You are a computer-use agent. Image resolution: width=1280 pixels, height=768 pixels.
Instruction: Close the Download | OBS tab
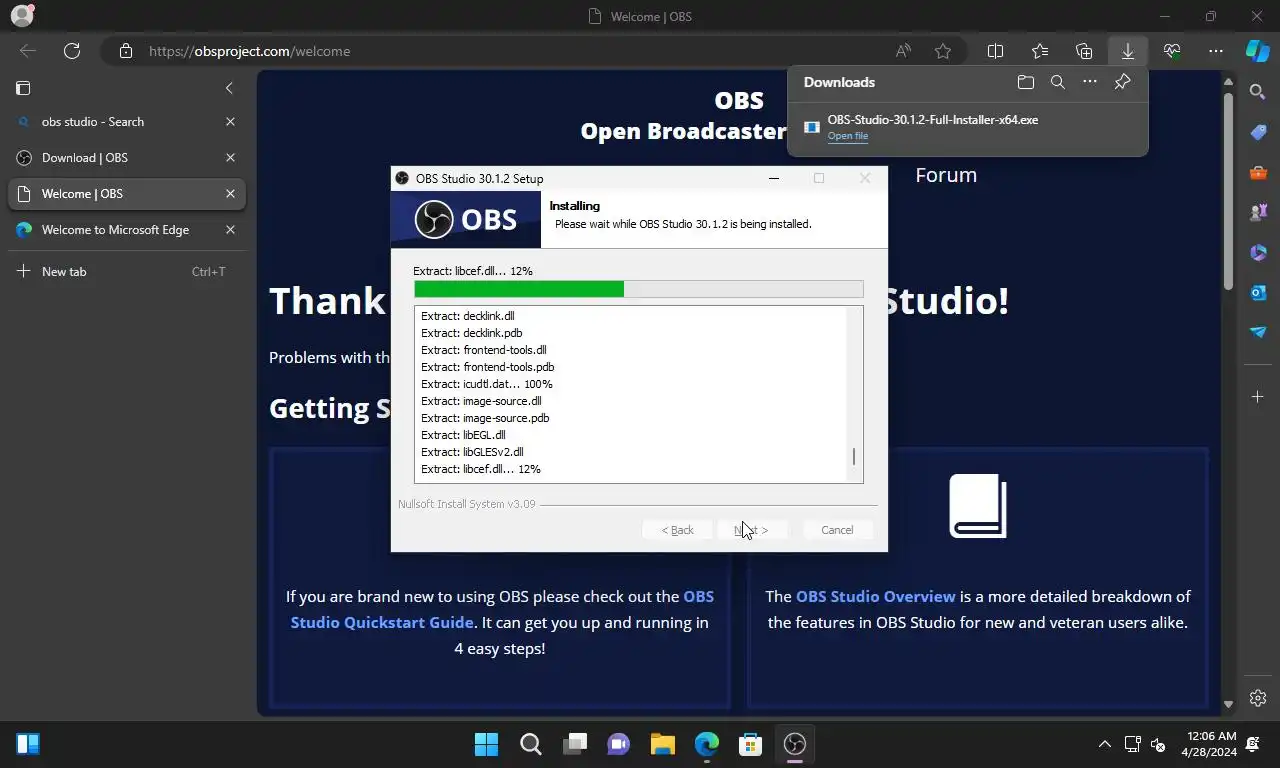pyautogui.click(x=230, y=158)
